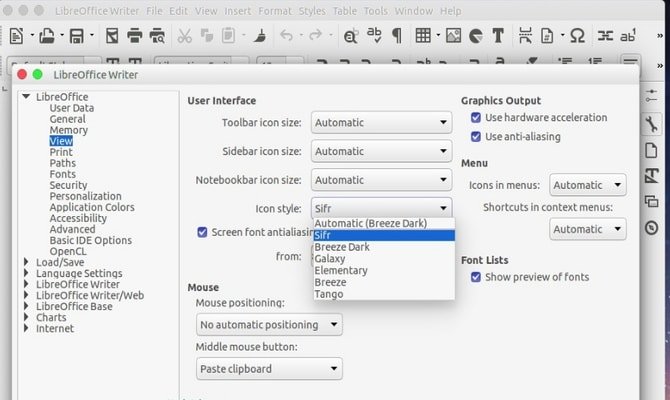Expand the Load/Save tree node
Screen dimensions: 670x400
point(26,262)
